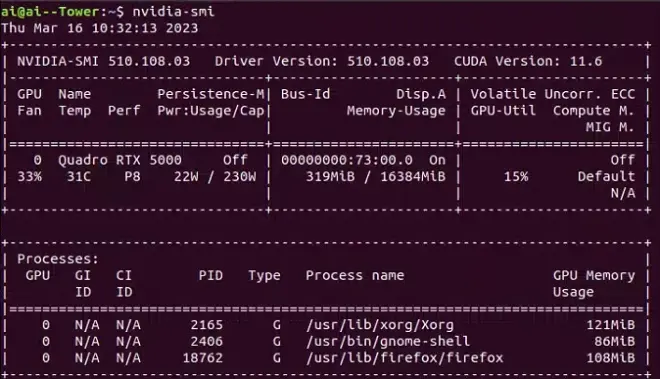This screenshot has width=660, height=379.
Task: Click the 319MiB / 16384MiB memory usage
Action: click(375, 177)
